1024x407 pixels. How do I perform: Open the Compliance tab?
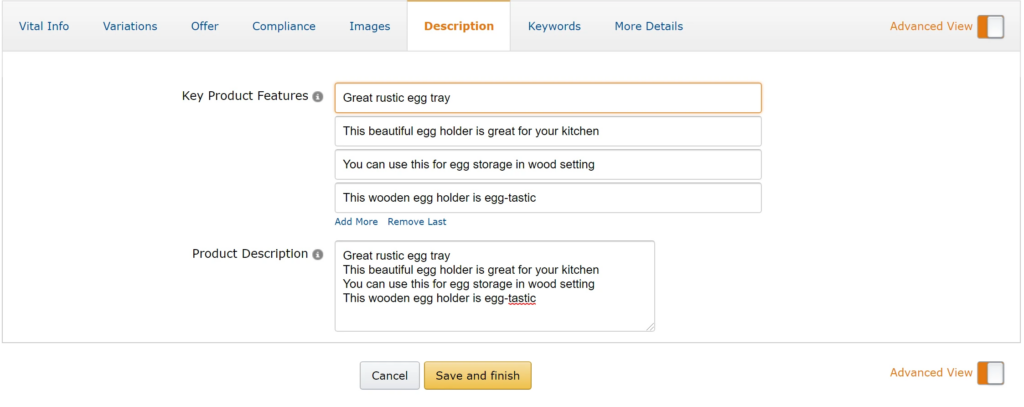284,26
